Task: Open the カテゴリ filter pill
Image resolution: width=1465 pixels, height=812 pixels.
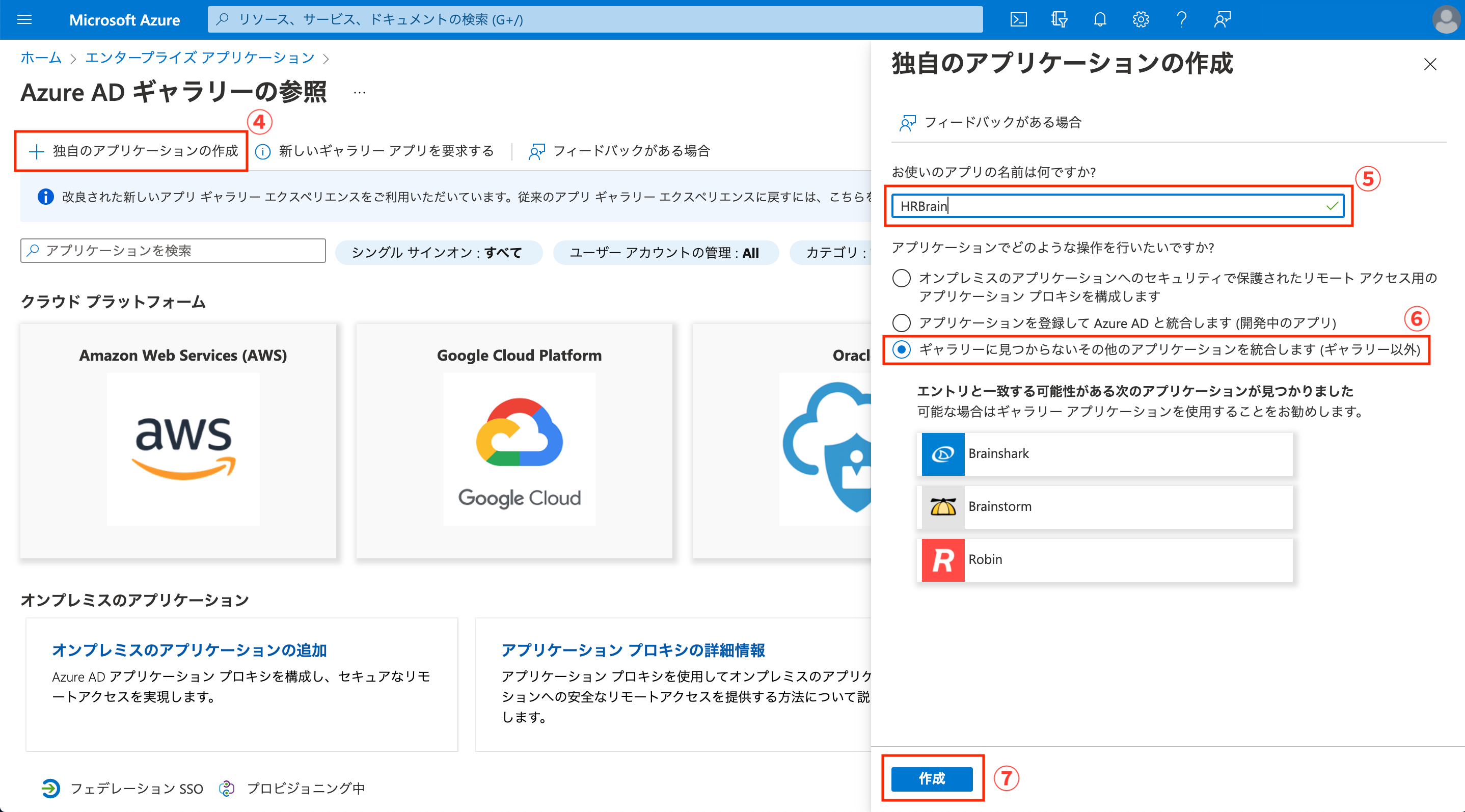Action: pos(830,253)
